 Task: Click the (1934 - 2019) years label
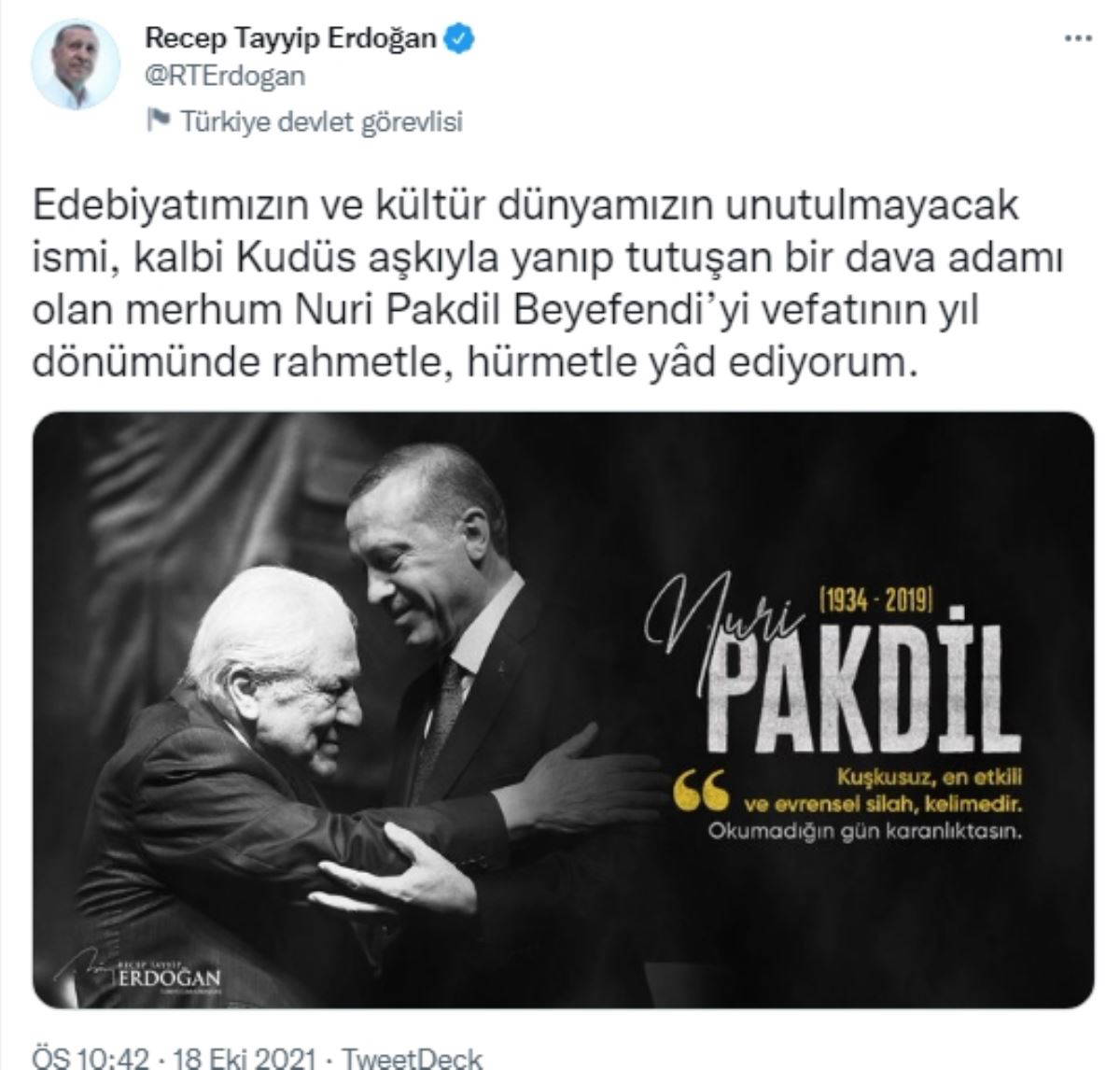point(875,598)
